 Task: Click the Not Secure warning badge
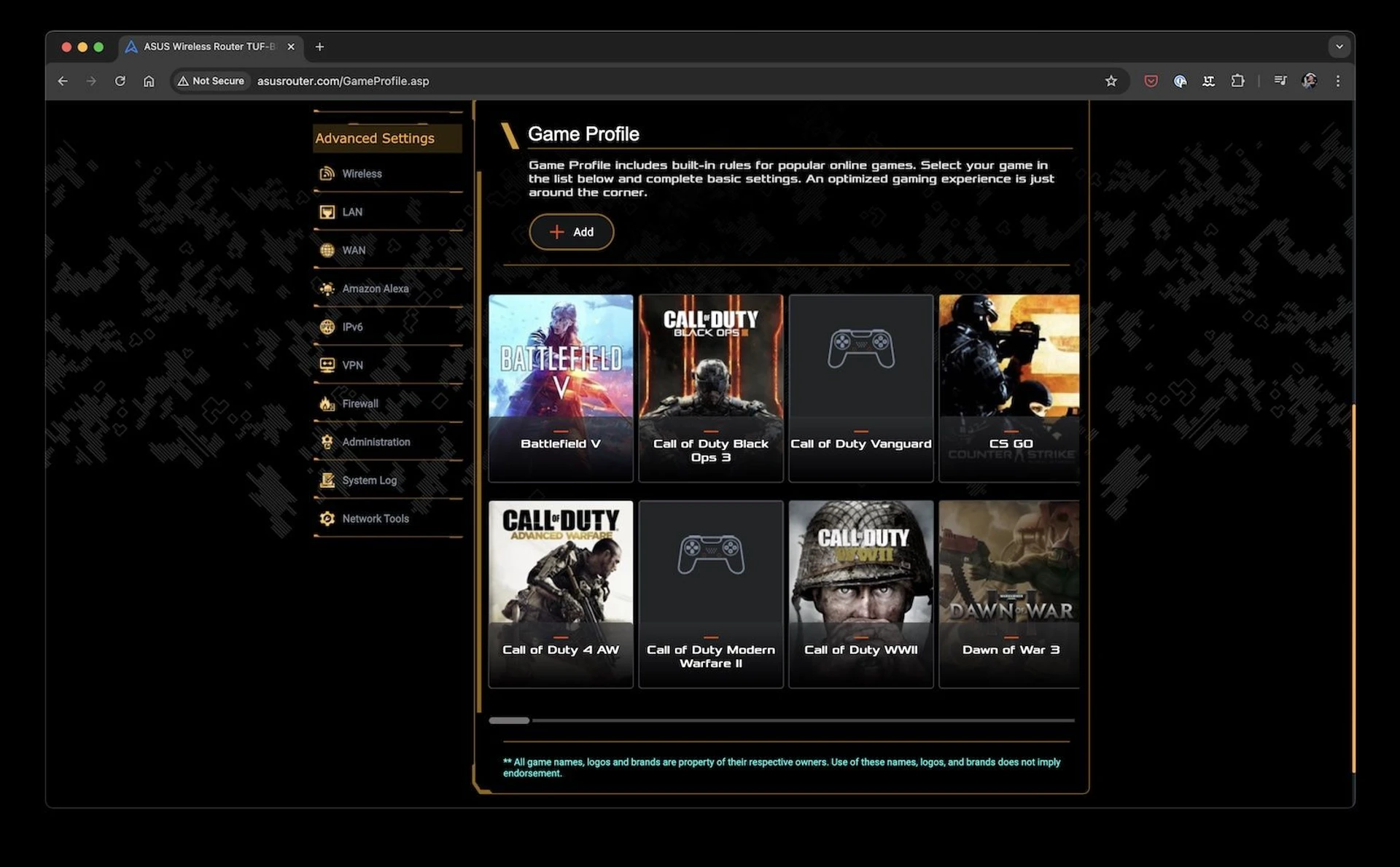click(211, 81)
